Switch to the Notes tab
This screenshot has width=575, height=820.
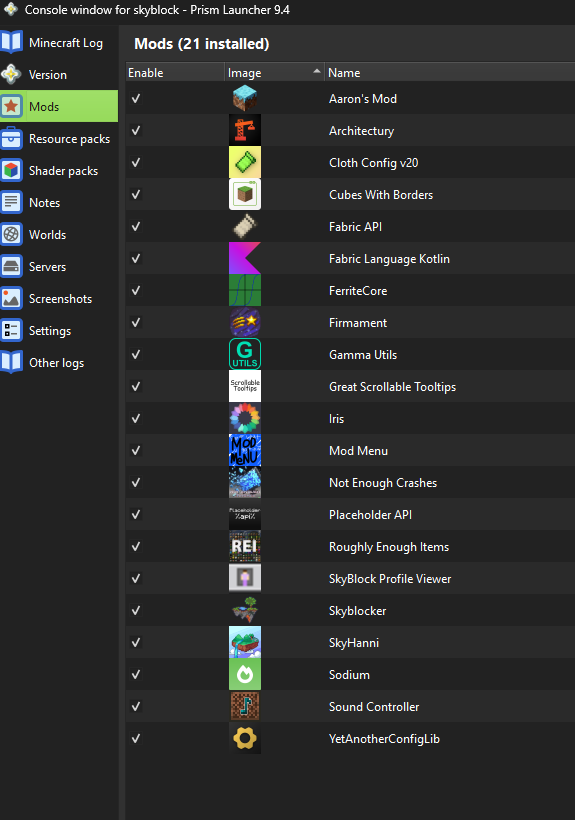coord(59,203)
